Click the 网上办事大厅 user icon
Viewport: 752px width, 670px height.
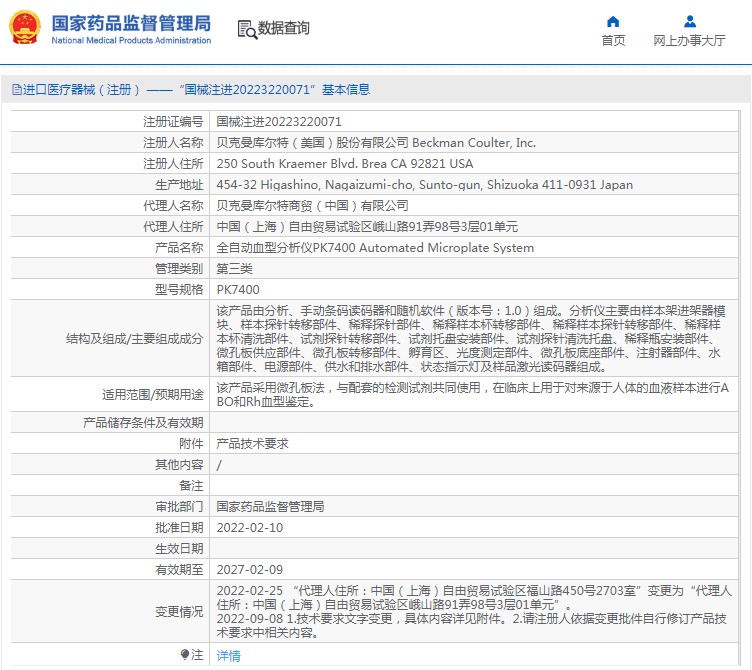pos(690,21)
